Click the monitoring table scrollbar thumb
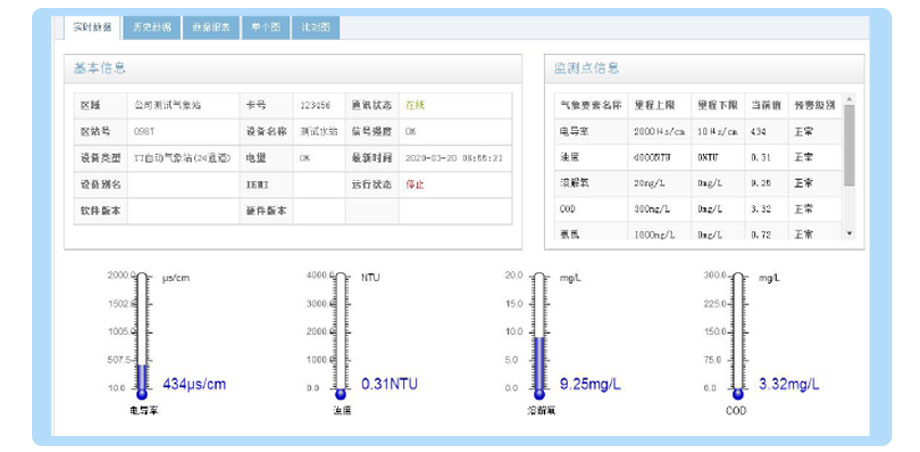 click(850, 145)
